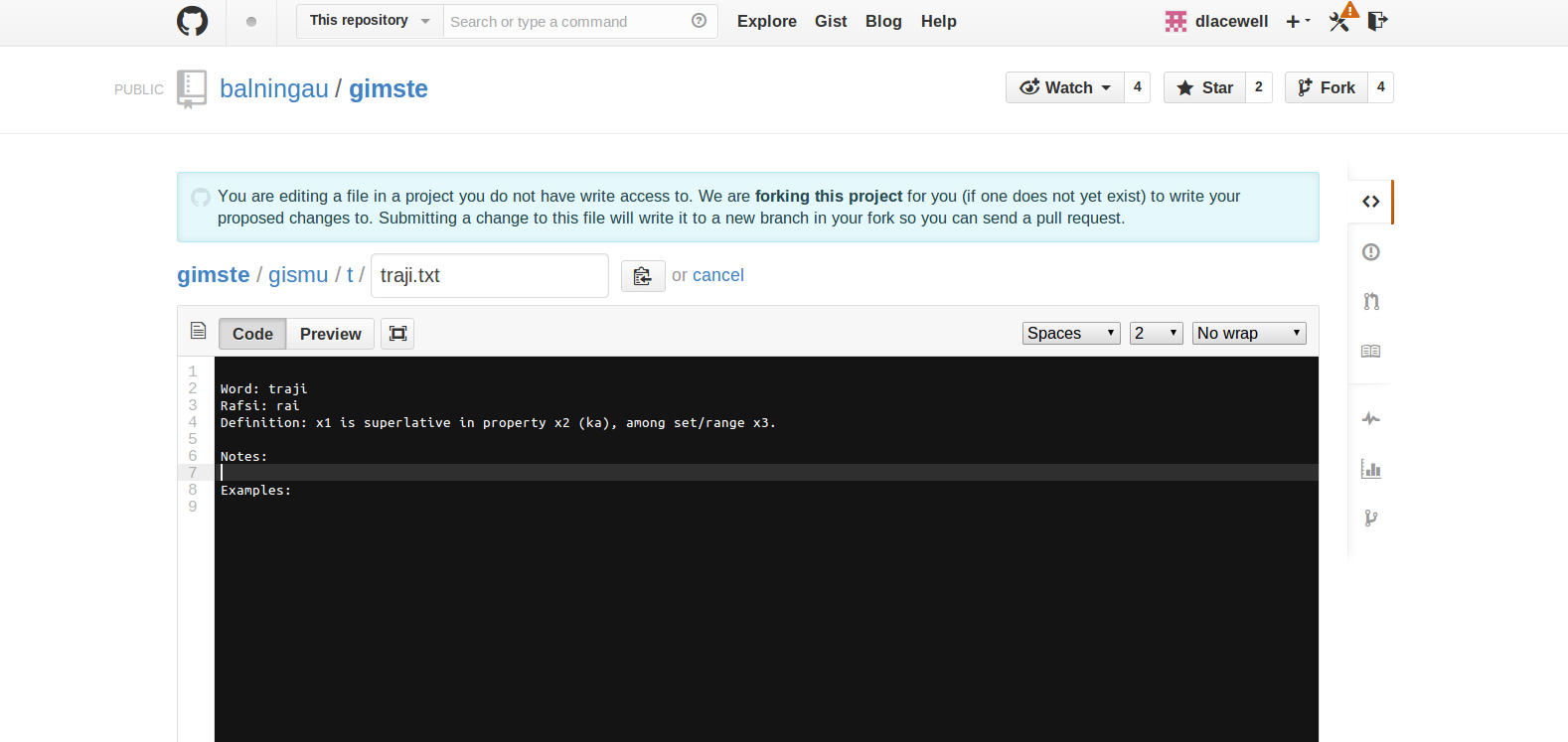Open the Network sidebar icon
This screenshot has height=742, width=1568.
pyautogui.click(x=1371, y=518)
